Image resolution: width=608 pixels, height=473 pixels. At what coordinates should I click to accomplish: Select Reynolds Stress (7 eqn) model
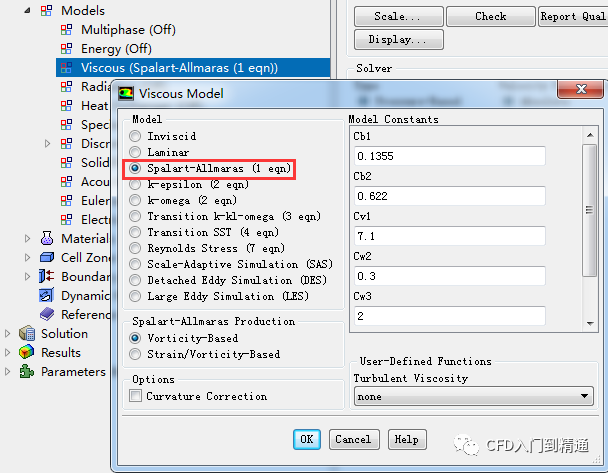[135, 248]
